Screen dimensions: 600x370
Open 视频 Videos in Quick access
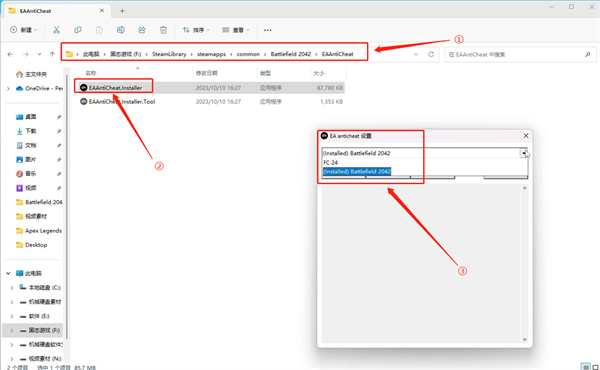27,187
